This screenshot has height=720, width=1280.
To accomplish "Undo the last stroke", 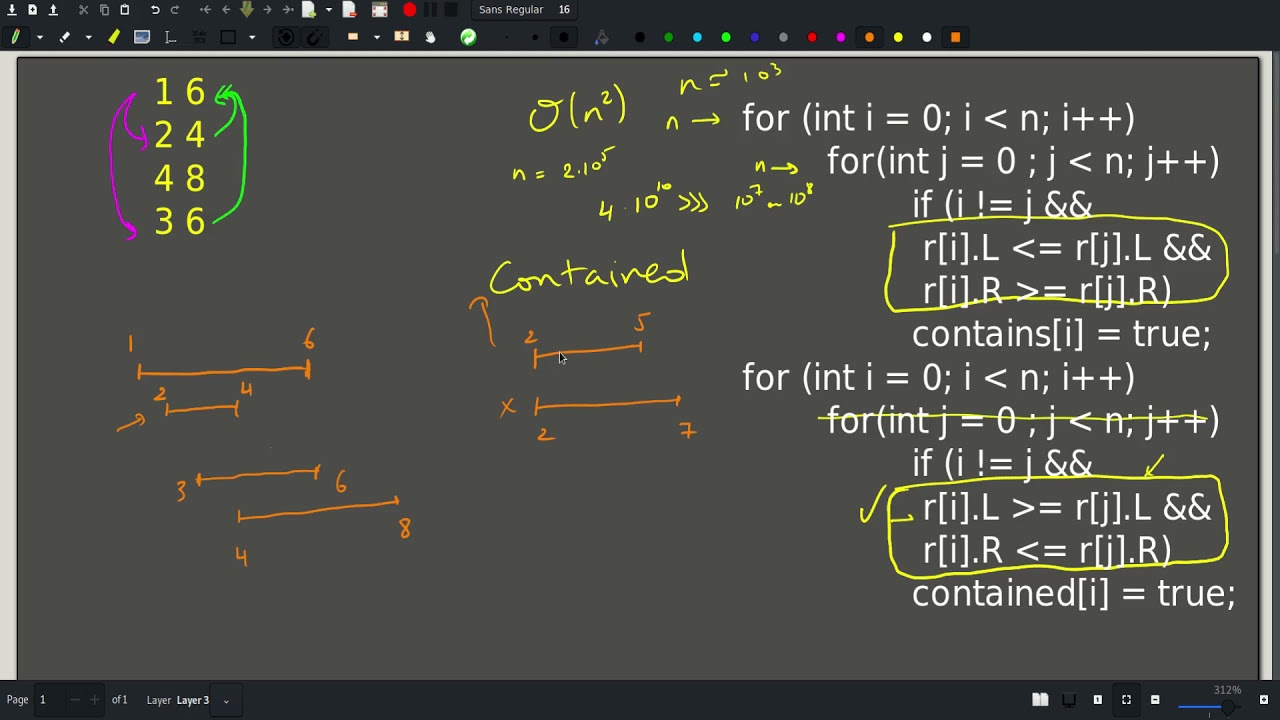I will 155,9.
